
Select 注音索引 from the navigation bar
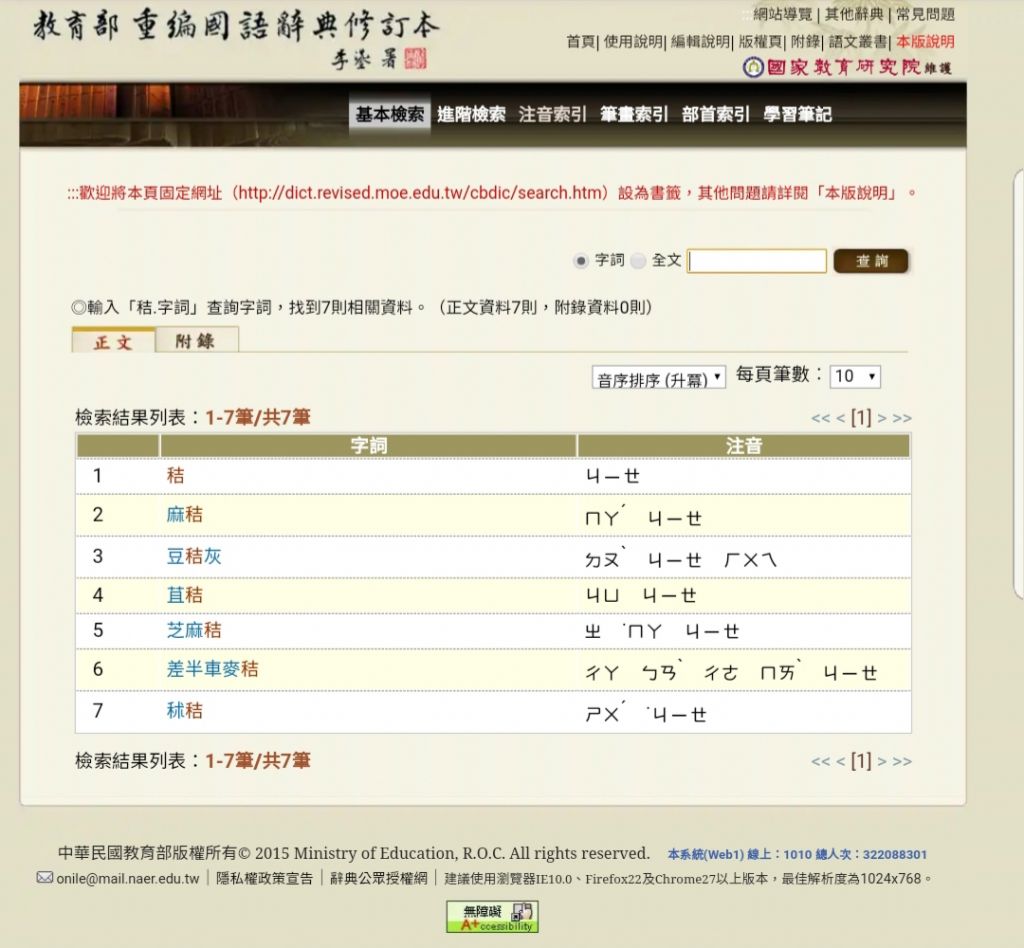(553, 113)
